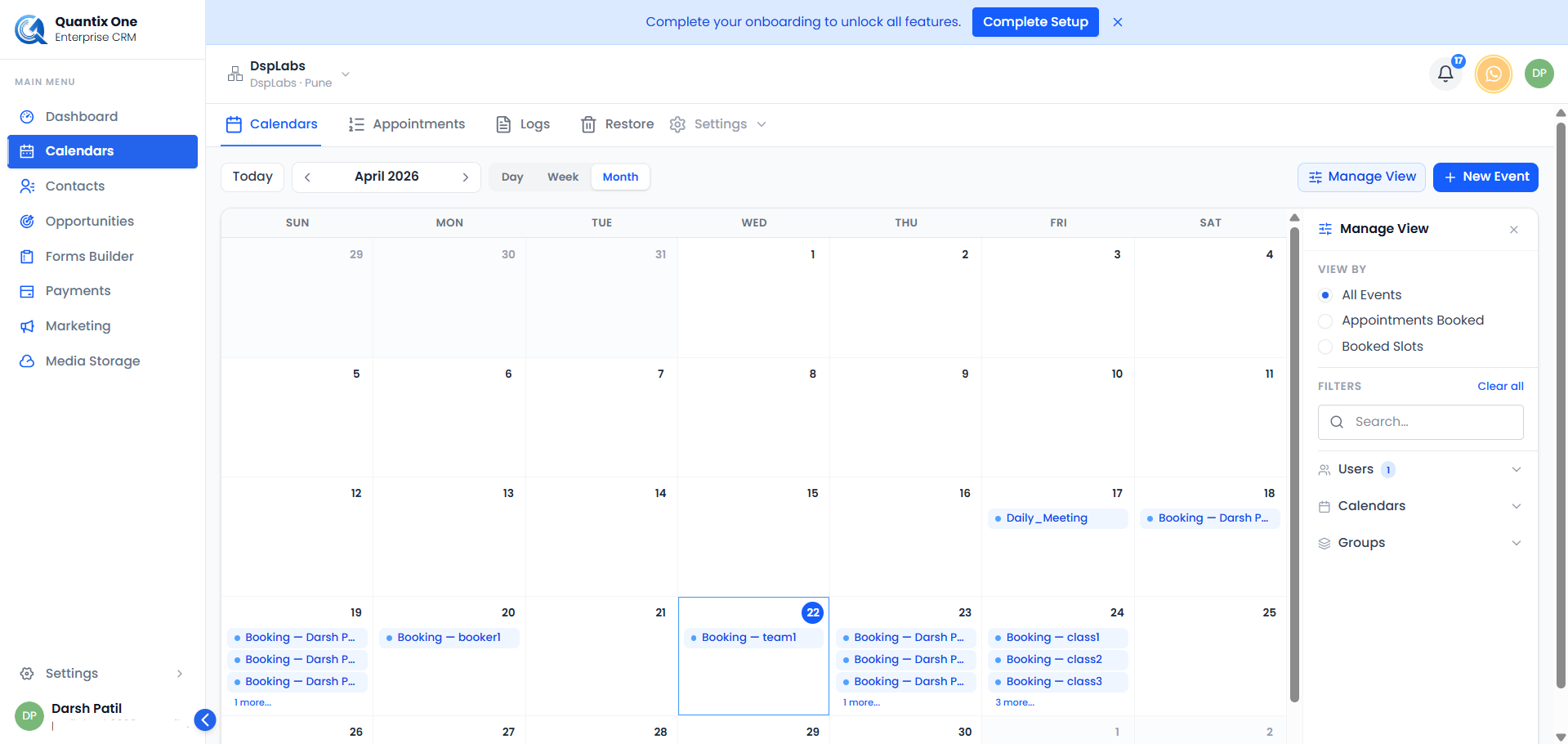This screenshot has height=744, width=1568.
Task: Open the Booking event on Saturday the 18th
Action: pos(1210,518)
